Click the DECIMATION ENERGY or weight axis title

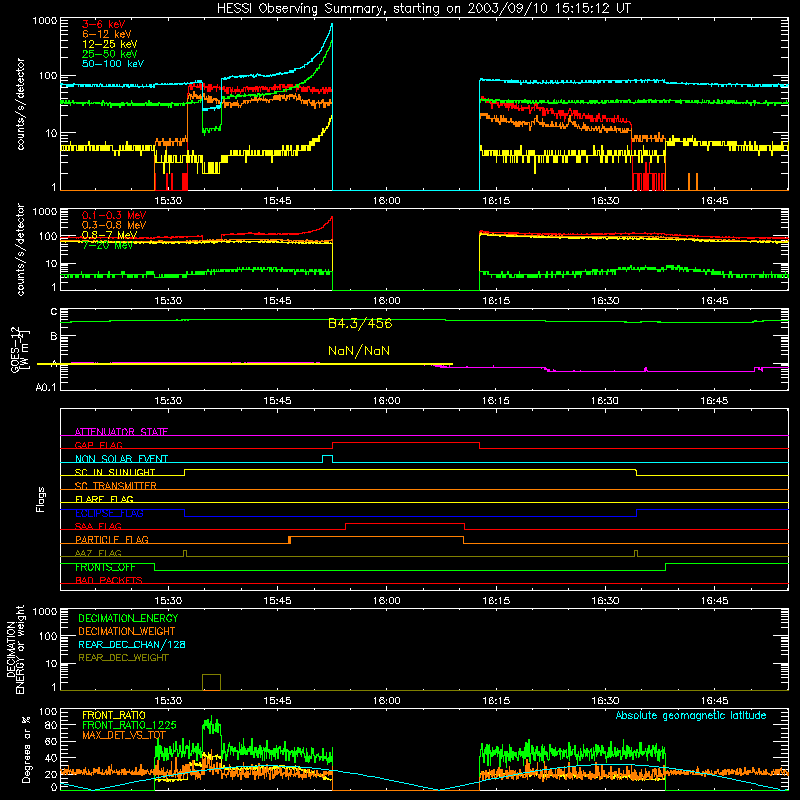(15, 649)
